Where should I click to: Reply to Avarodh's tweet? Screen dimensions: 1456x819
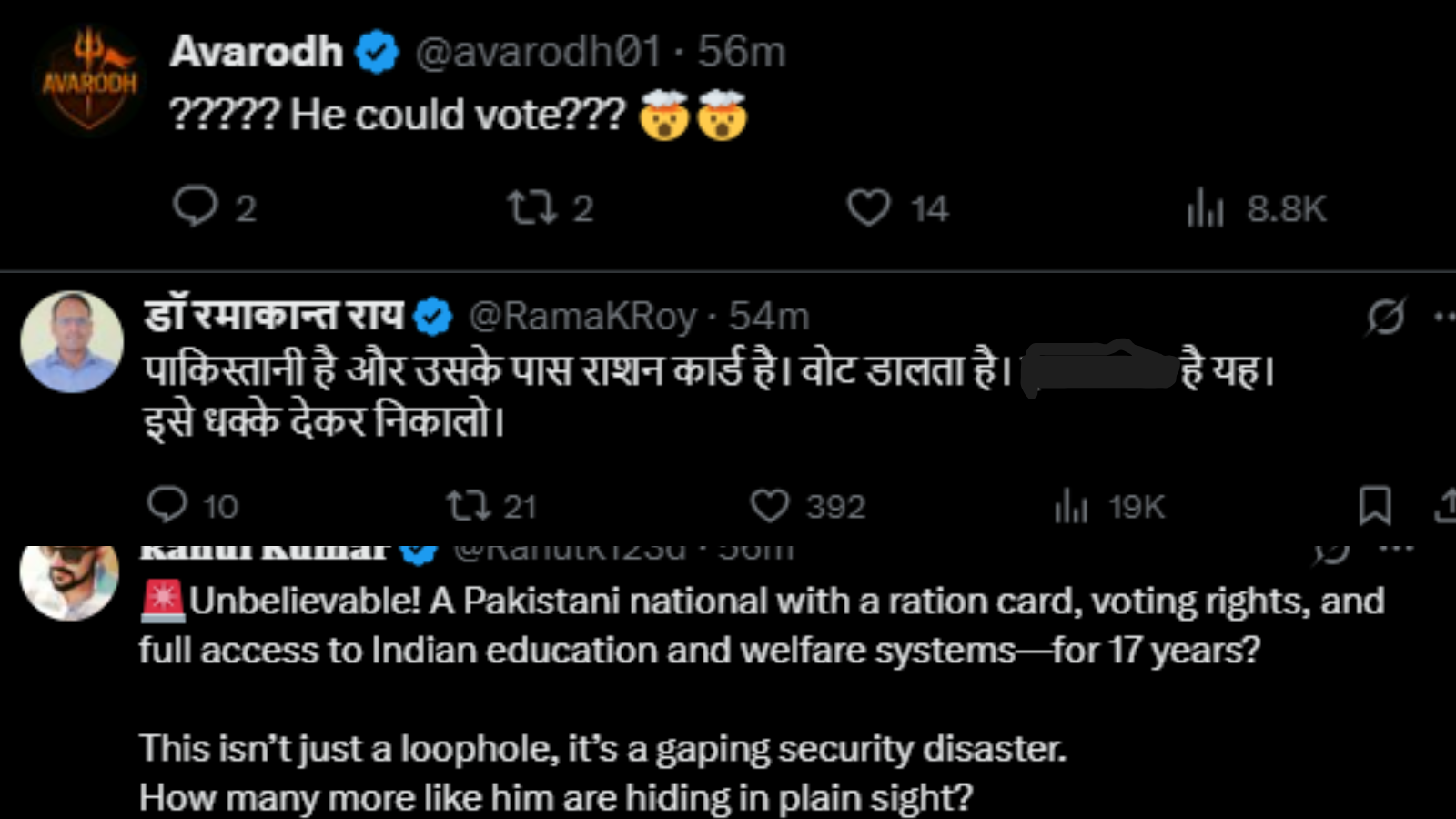[x=195, y=207]
